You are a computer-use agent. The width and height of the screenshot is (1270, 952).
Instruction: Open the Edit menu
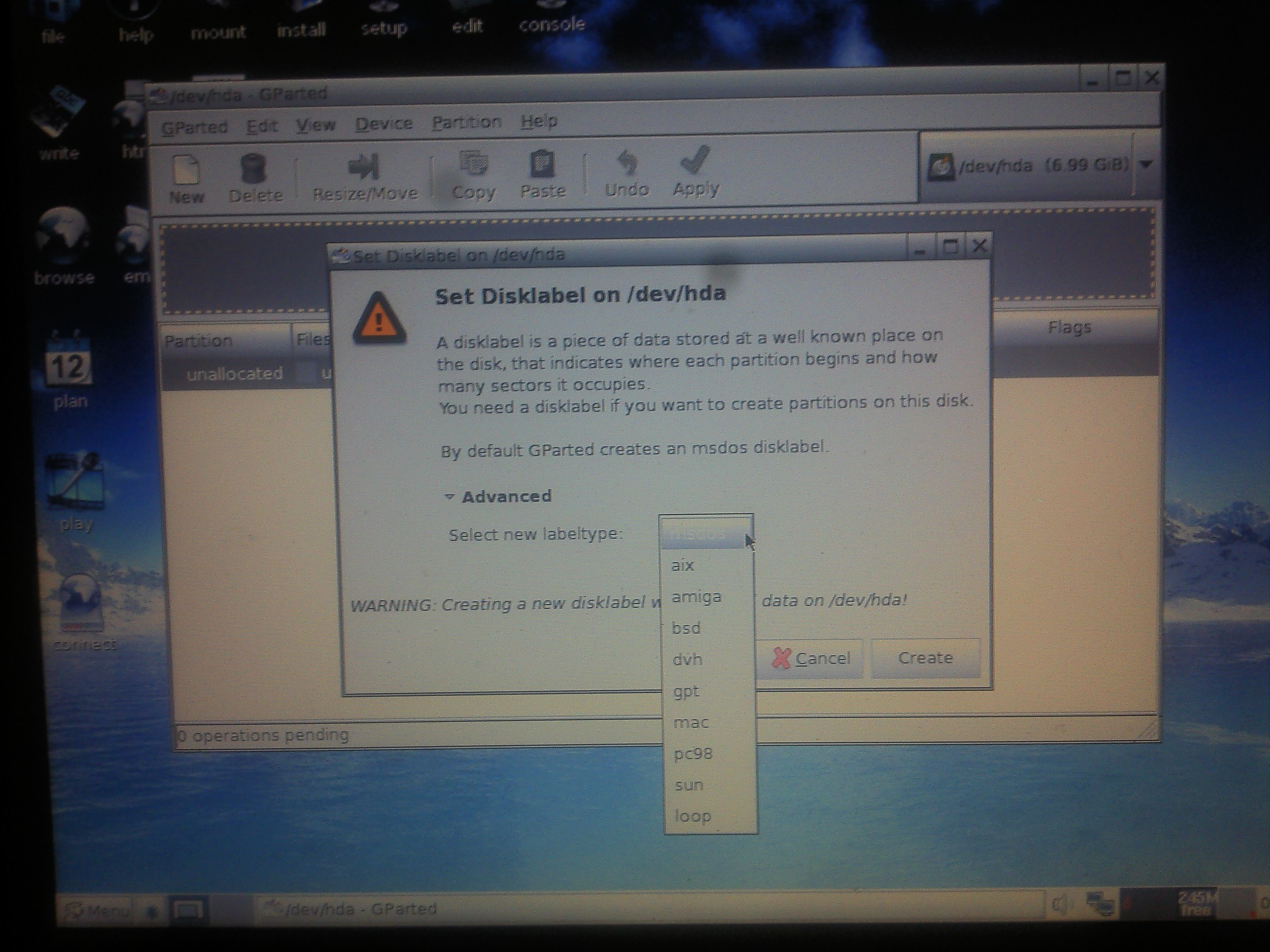point(262,126)
